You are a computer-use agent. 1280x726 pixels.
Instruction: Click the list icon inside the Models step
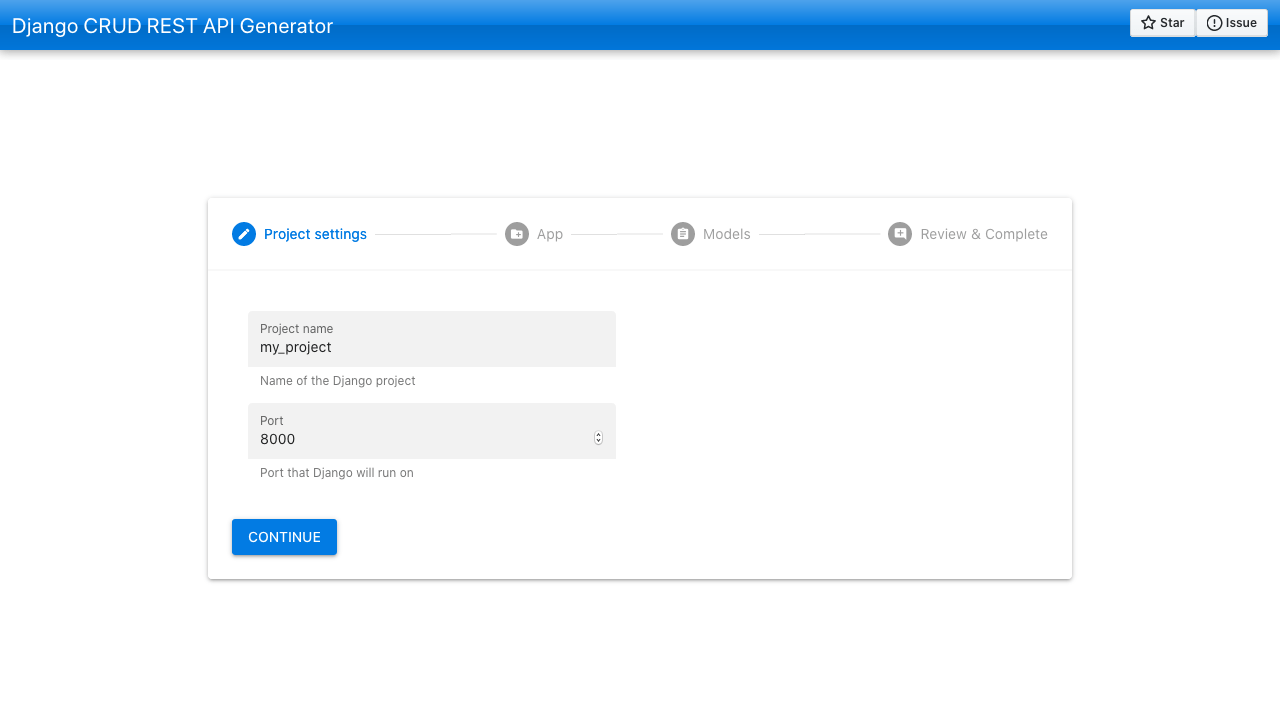click(x=683, y=233)
